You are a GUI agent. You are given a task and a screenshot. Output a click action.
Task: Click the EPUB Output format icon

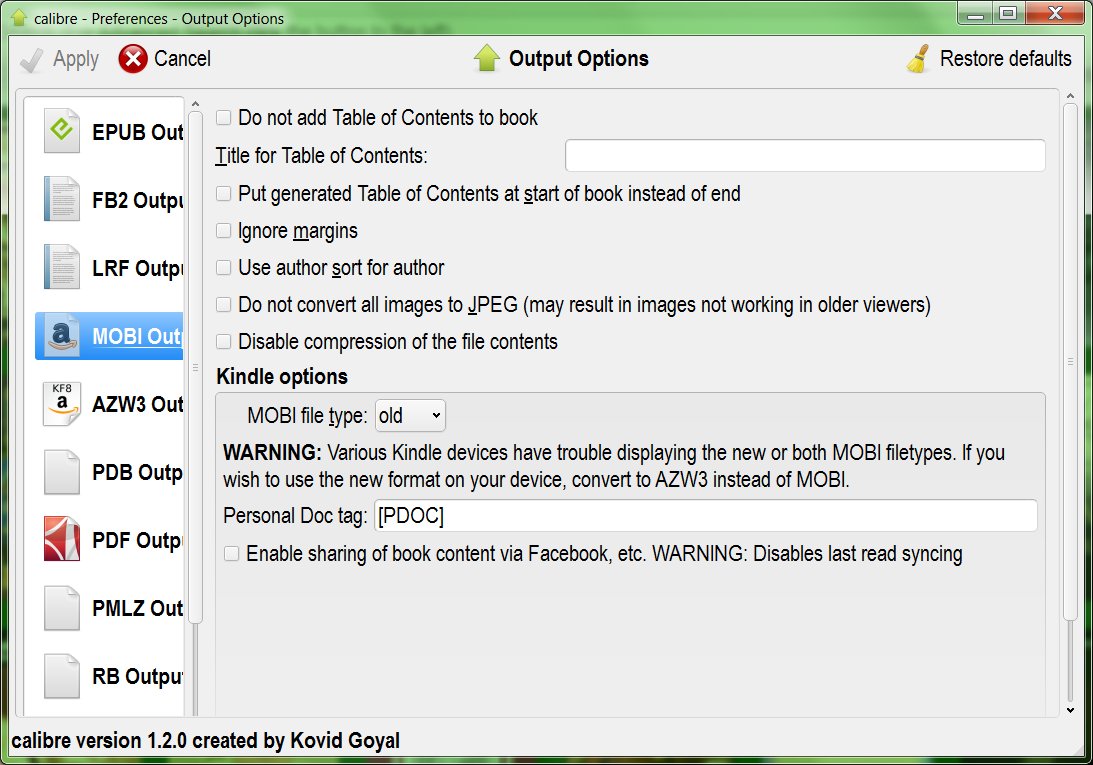pos(61,130)
